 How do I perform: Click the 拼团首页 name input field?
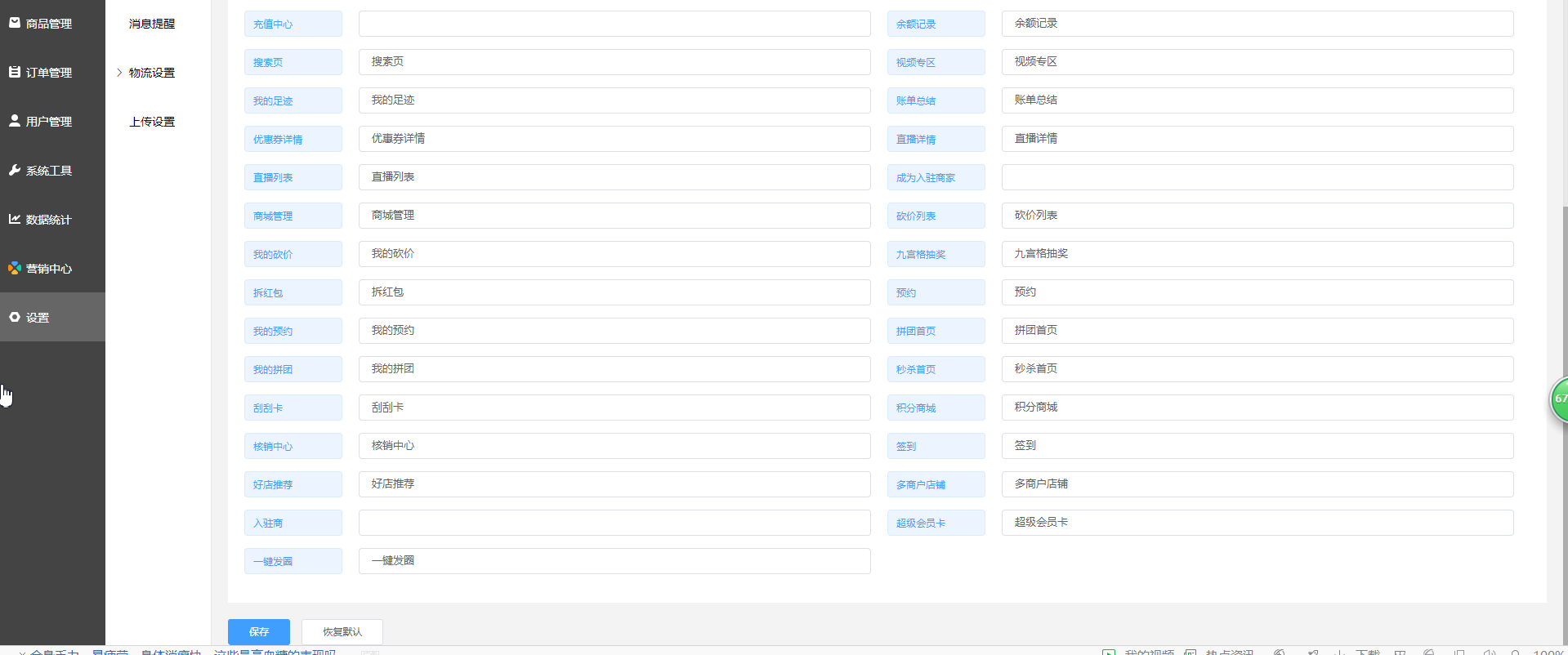coord(1258,331)
